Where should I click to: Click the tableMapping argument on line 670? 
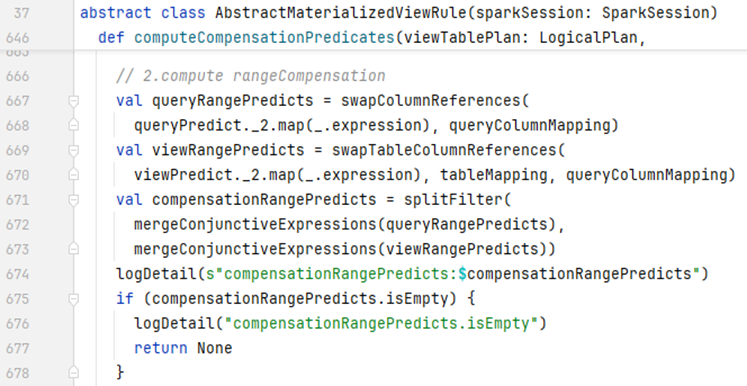[x=494, y=175]
